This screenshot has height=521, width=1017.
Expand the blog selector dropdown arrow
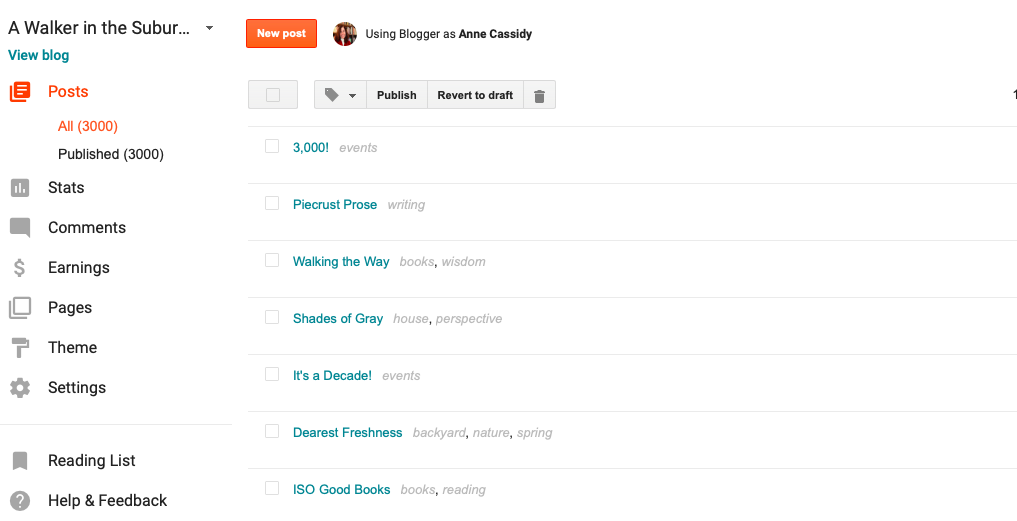pos(209,28)
